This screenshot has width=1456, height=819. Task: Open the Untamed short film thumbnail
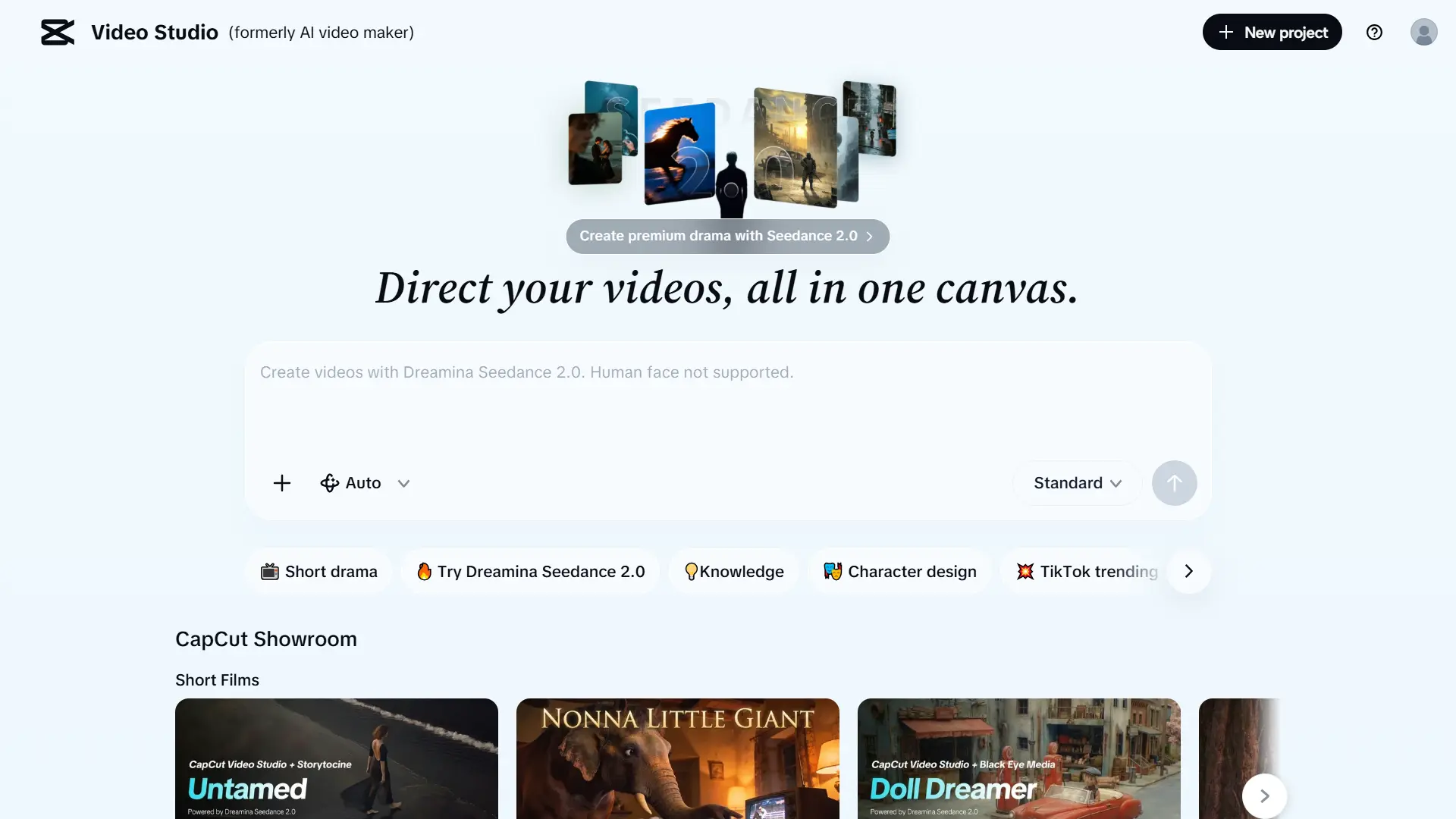coord(337,758)
